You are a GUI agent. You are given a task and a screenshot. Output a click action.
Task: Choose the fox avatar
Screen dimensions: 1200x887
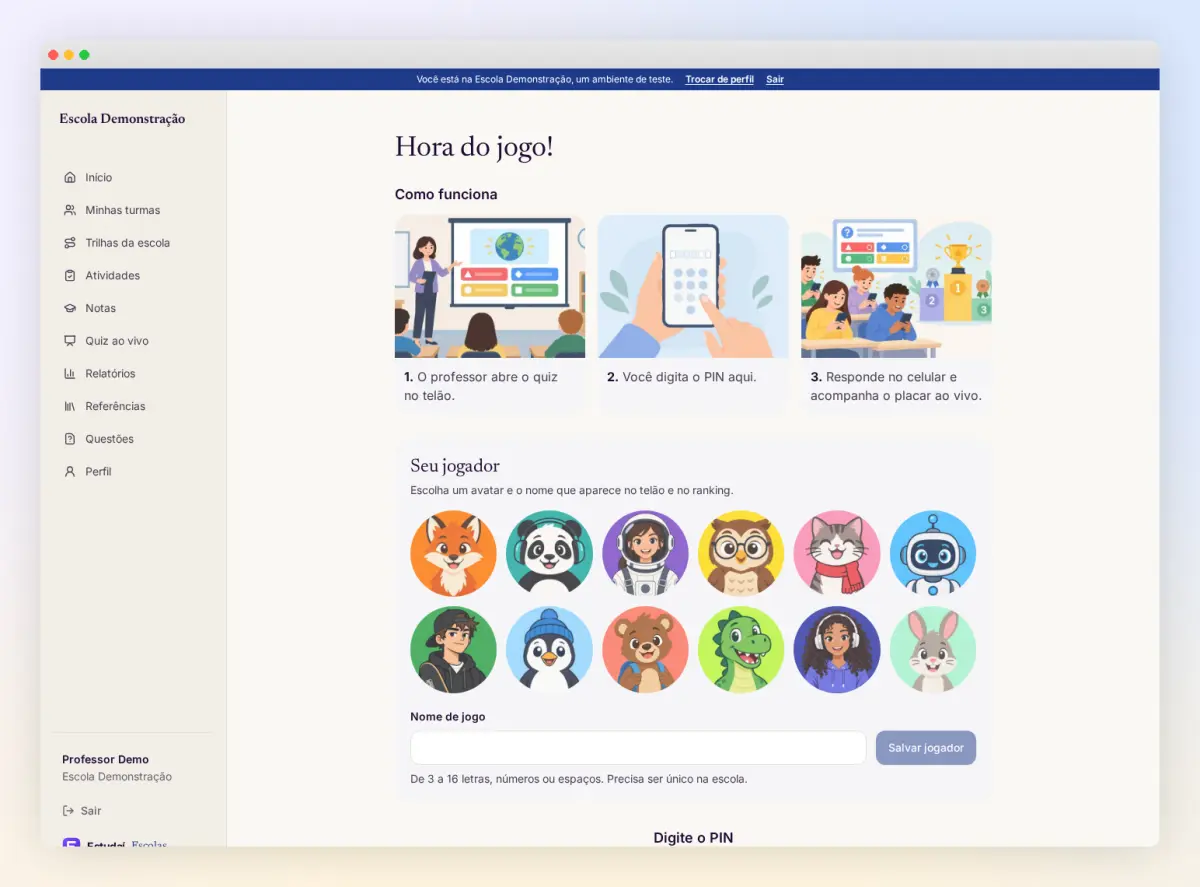tap(453, 554)
